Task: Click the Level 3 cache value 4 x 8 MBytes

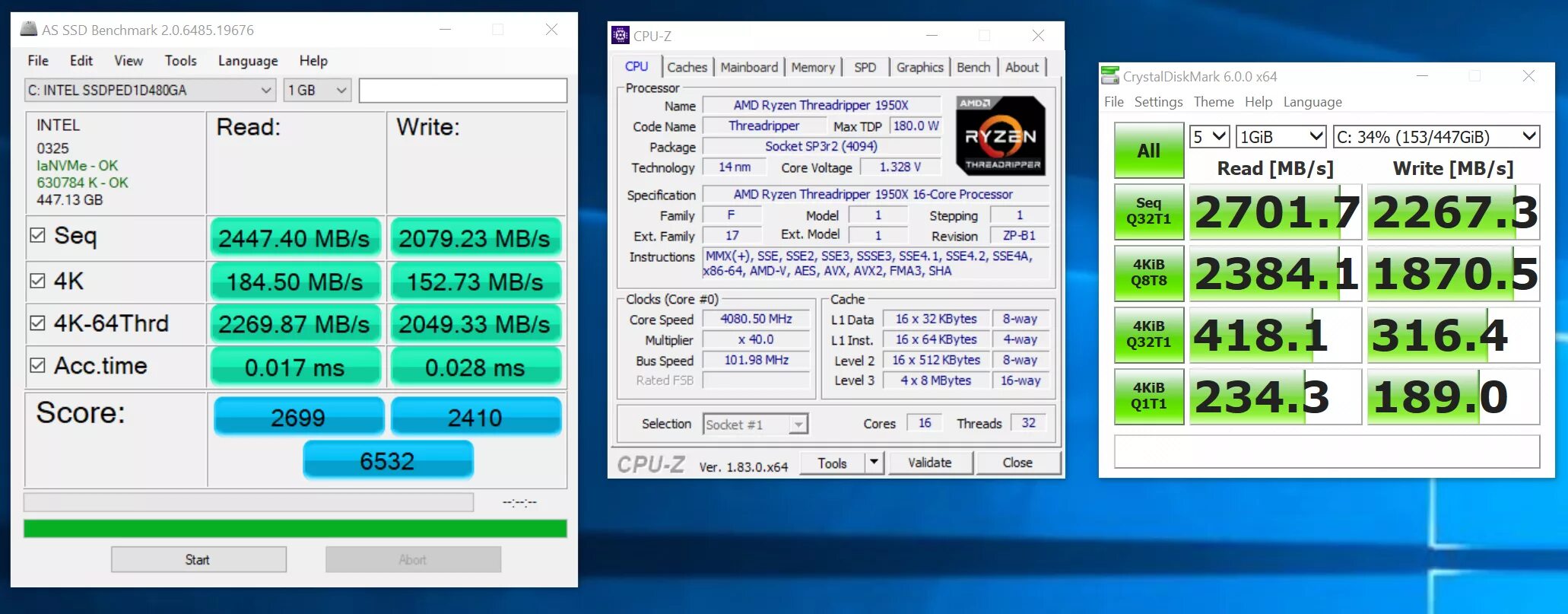Action: [x=936, y=380]
